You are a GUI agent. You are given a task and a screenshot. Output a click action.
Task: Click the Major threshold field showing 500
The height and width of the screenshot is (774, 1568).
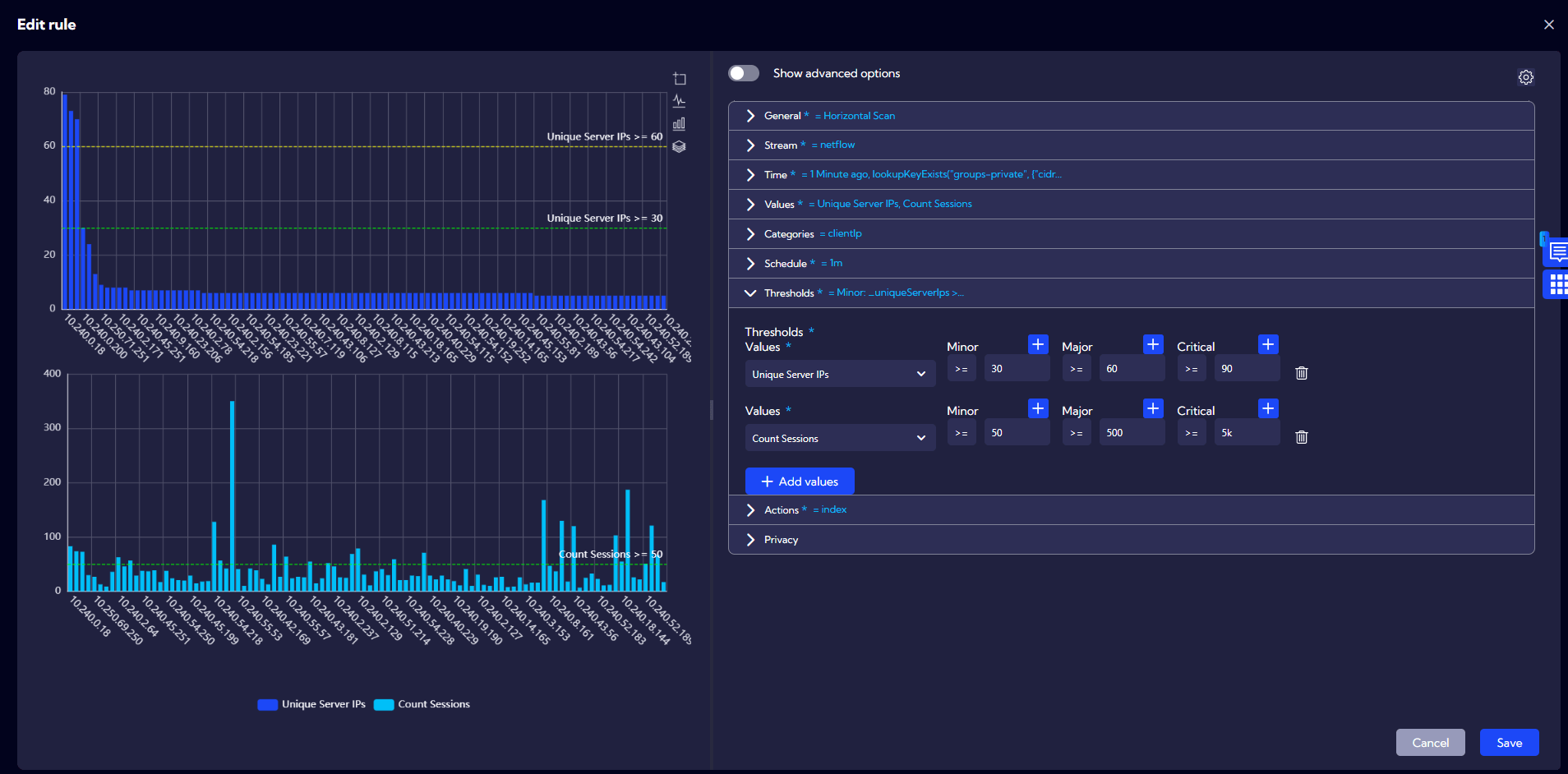coord(1131,433)
